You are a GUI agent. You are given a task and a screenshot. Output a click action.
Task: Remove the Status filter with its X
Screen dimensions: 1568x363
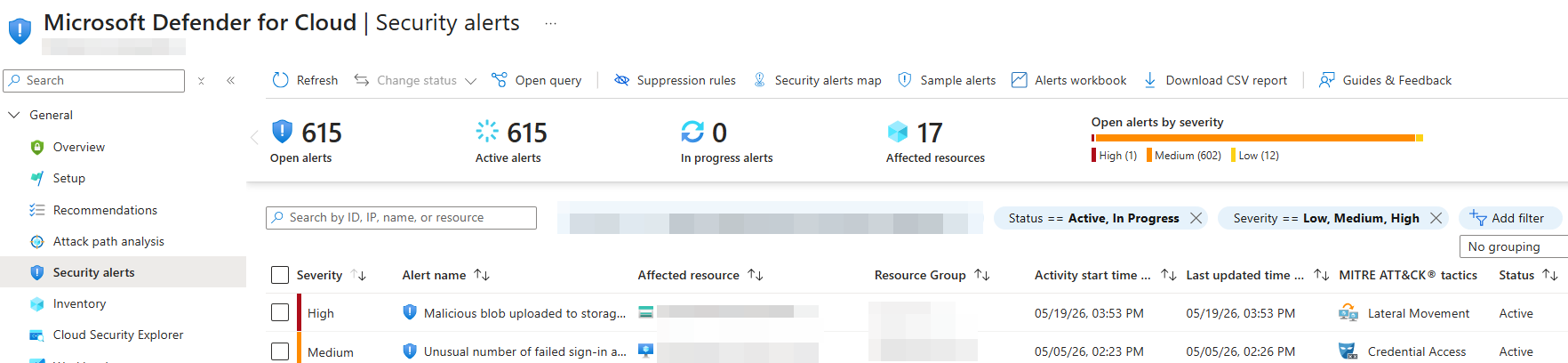click(1196, 218)
